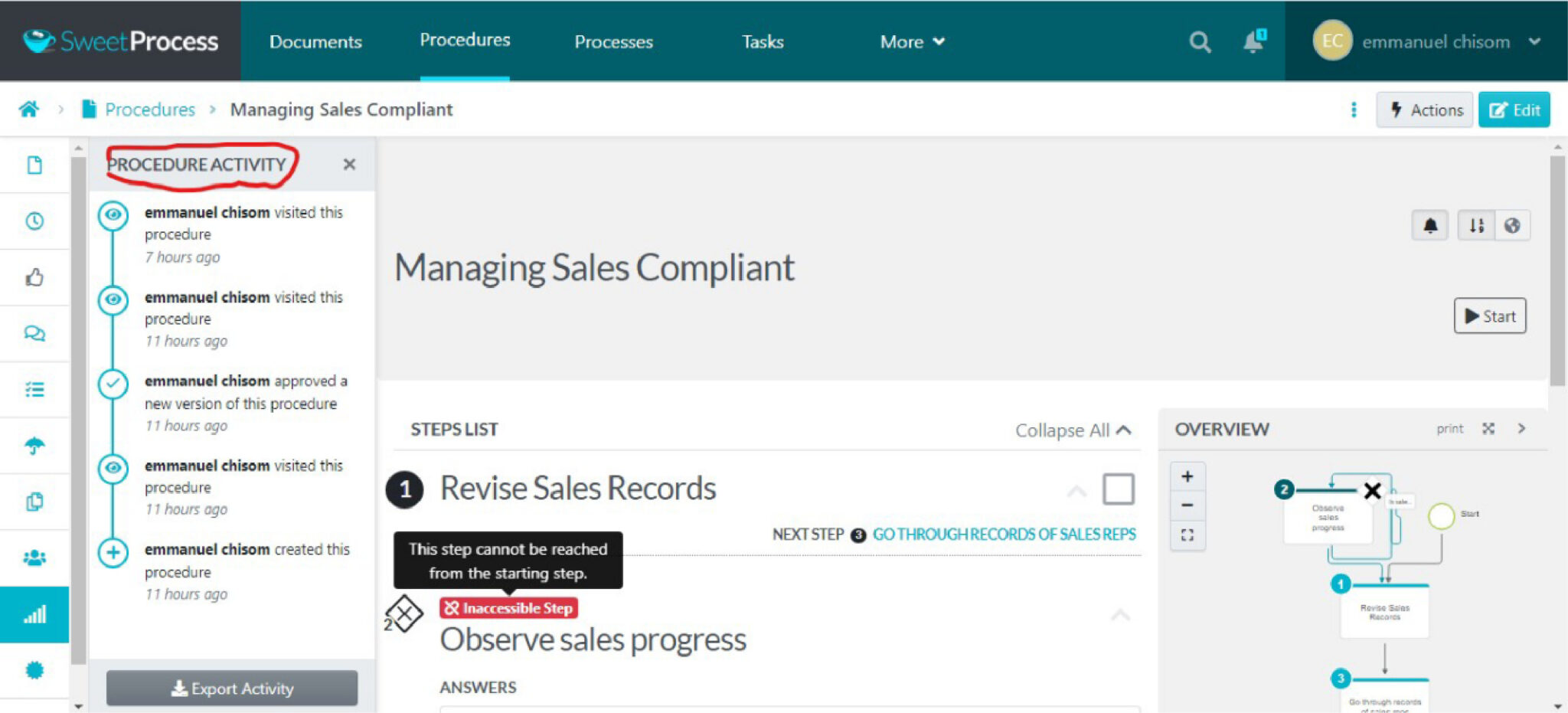Open the checklist tasks icon in sidebar
1568x713 pixels.
click(x=34, y=390)
